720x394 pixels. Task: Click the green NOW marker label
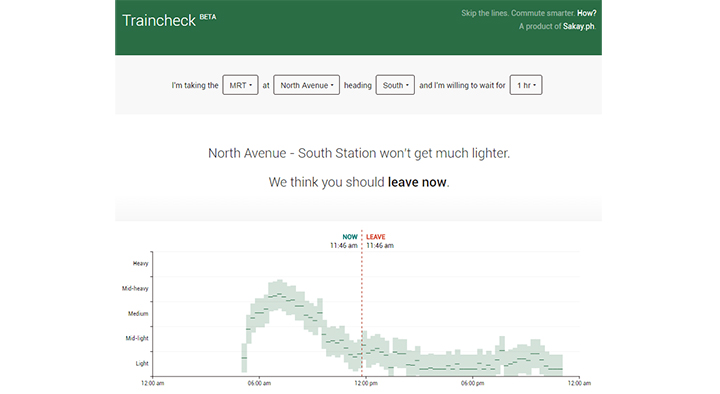(x=350, y=237)
